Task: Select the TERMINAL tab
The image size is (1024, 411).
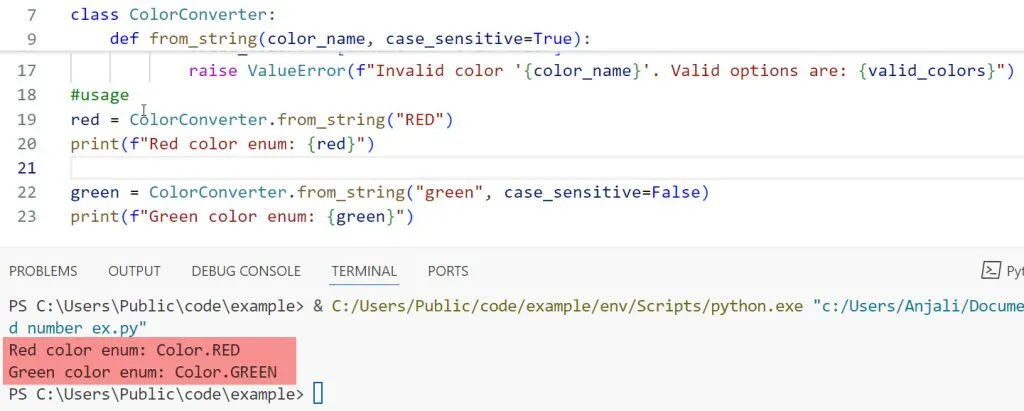Action: tap(363, 271)
